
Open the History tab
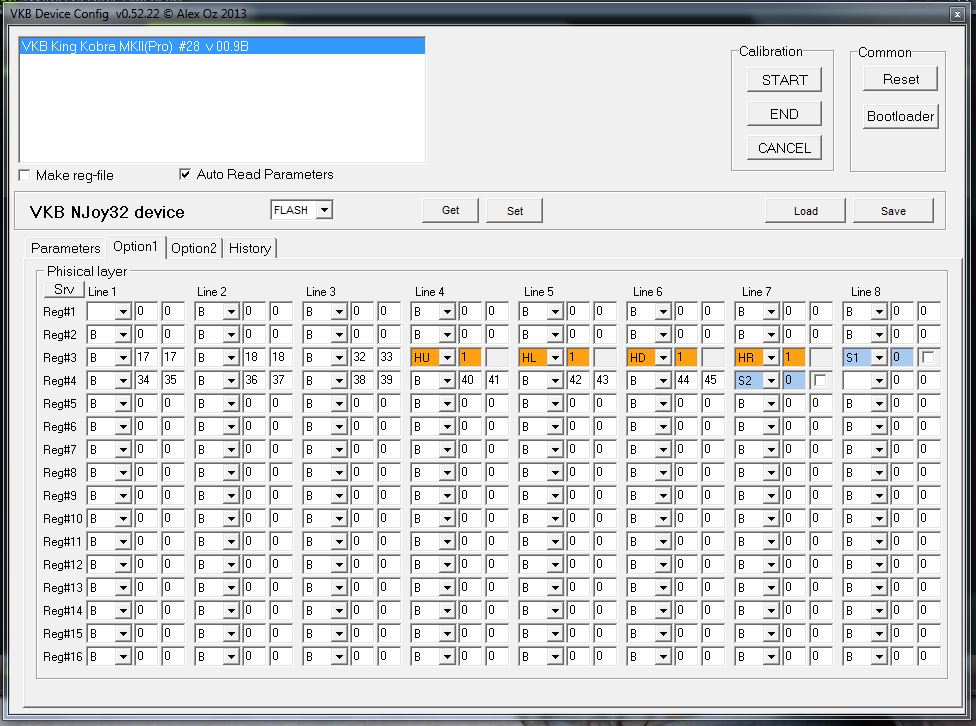pos(250,248)
